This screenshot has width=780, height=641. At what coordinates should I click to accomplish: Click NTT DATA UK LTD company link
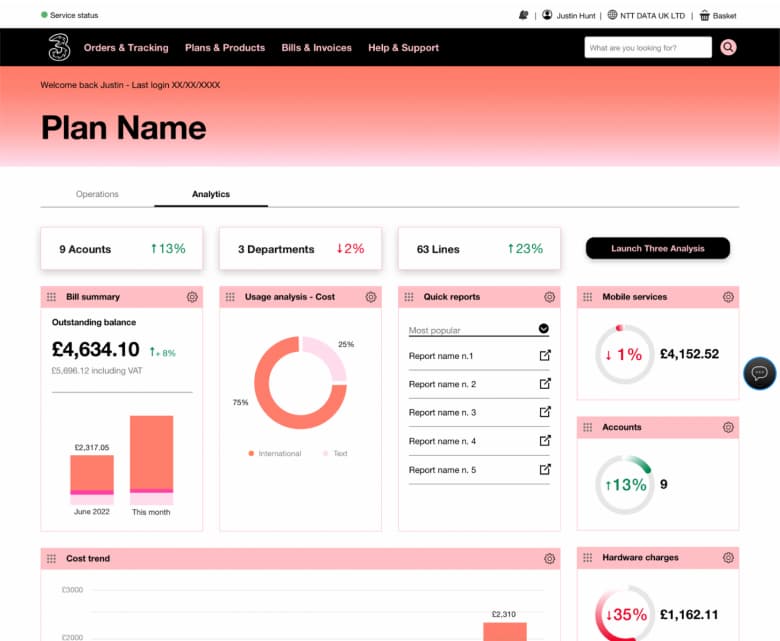coord(652,16)
